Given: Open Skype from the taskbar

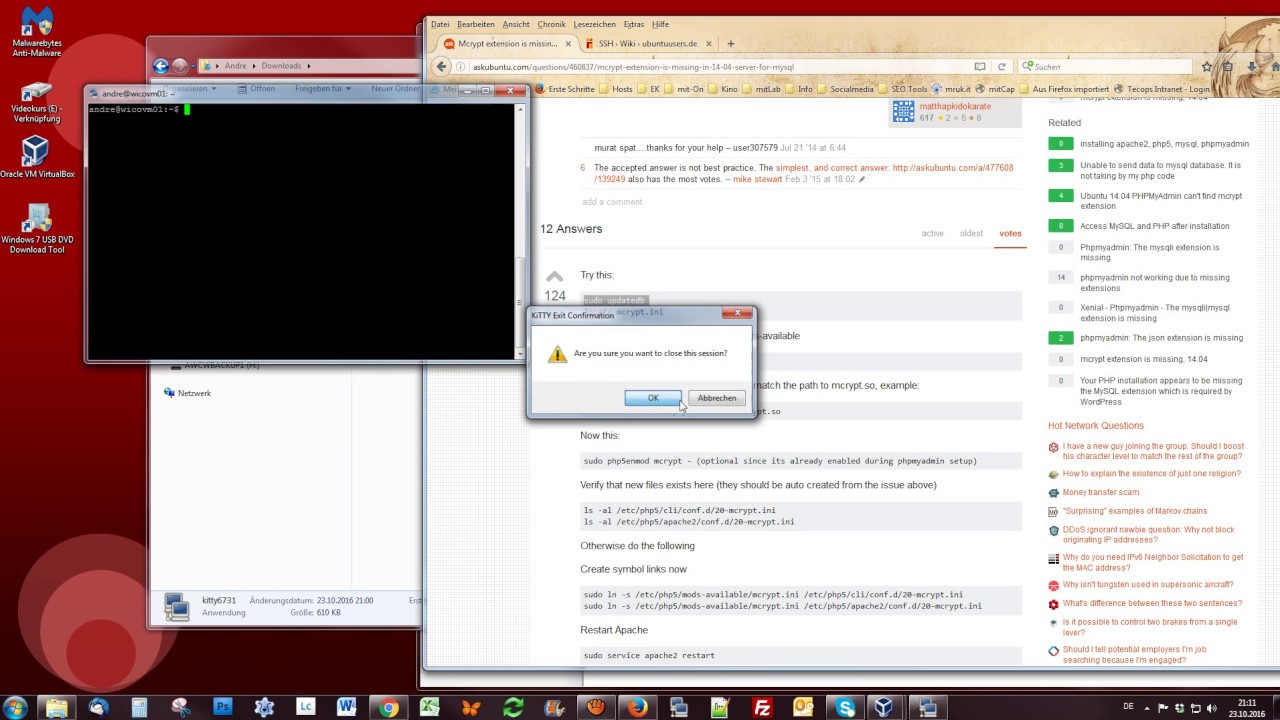Looking at the screenshot, I should 844,707.
